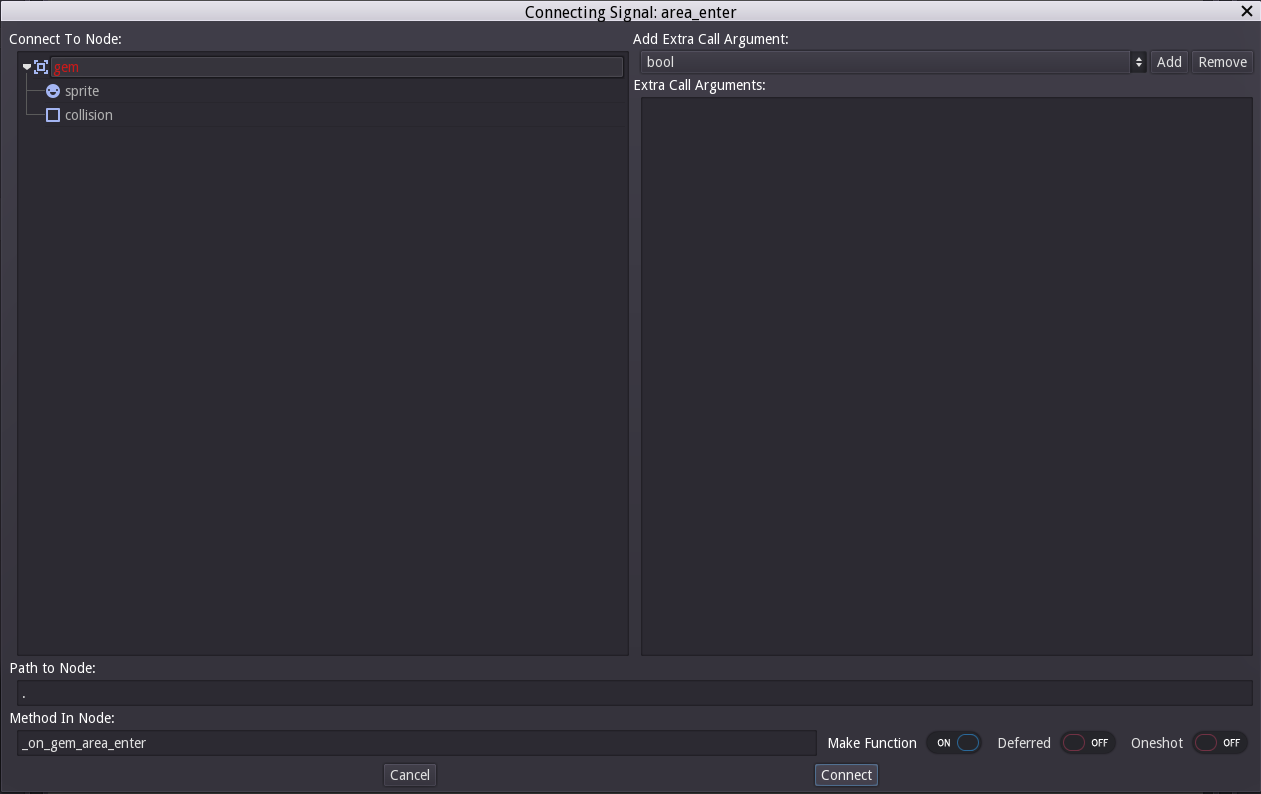Click the collision shape node icon
Viewport: 1261px width, 794px height.
pyautogui.click(x=53, y=115)
